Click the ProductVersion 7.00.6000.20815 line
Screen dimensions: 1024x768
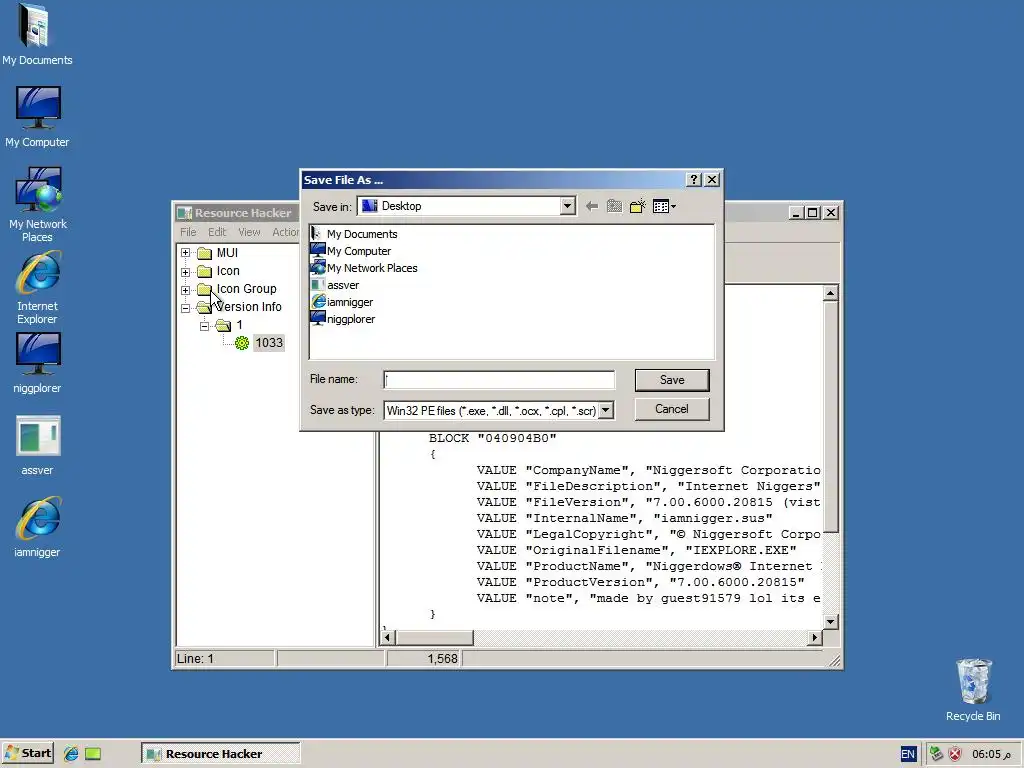tap(640, 582)
